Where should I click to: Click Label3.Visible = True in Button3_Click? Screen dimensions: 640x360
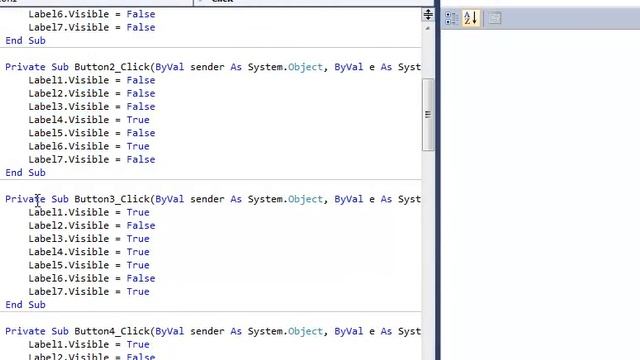tap(89, 239)
